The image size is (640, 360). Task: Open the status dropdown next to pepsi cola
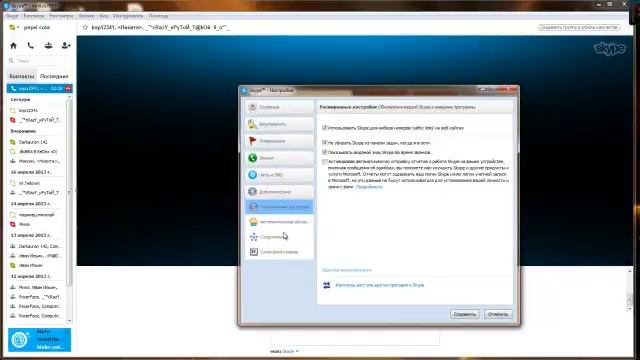14,27
